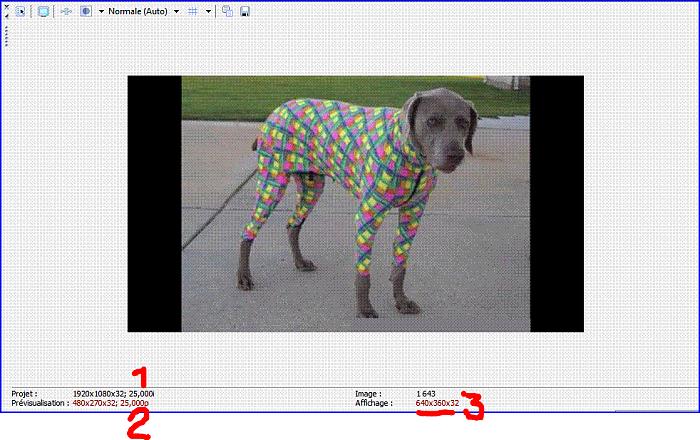700x440 pixels.
Task: Open Project Video Properties icon
Action: click(x=20, y=11)
